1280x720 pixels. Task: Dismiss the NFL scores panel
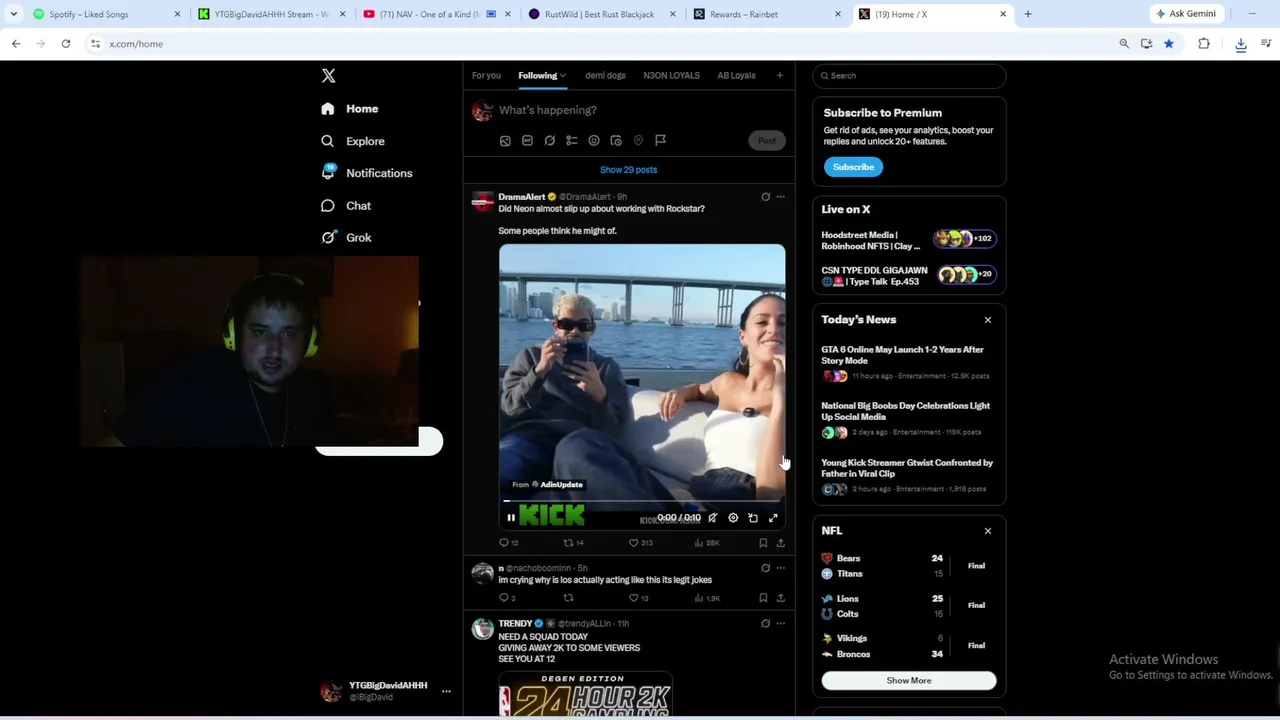coord(988,531)
